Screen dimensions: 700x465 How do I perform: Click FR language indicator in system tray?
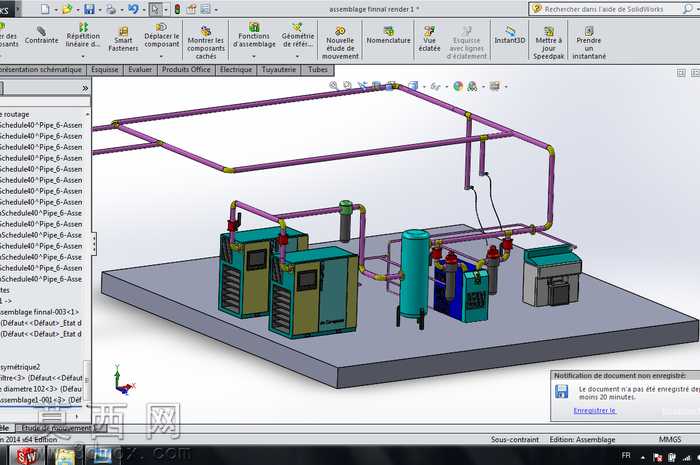626,456
